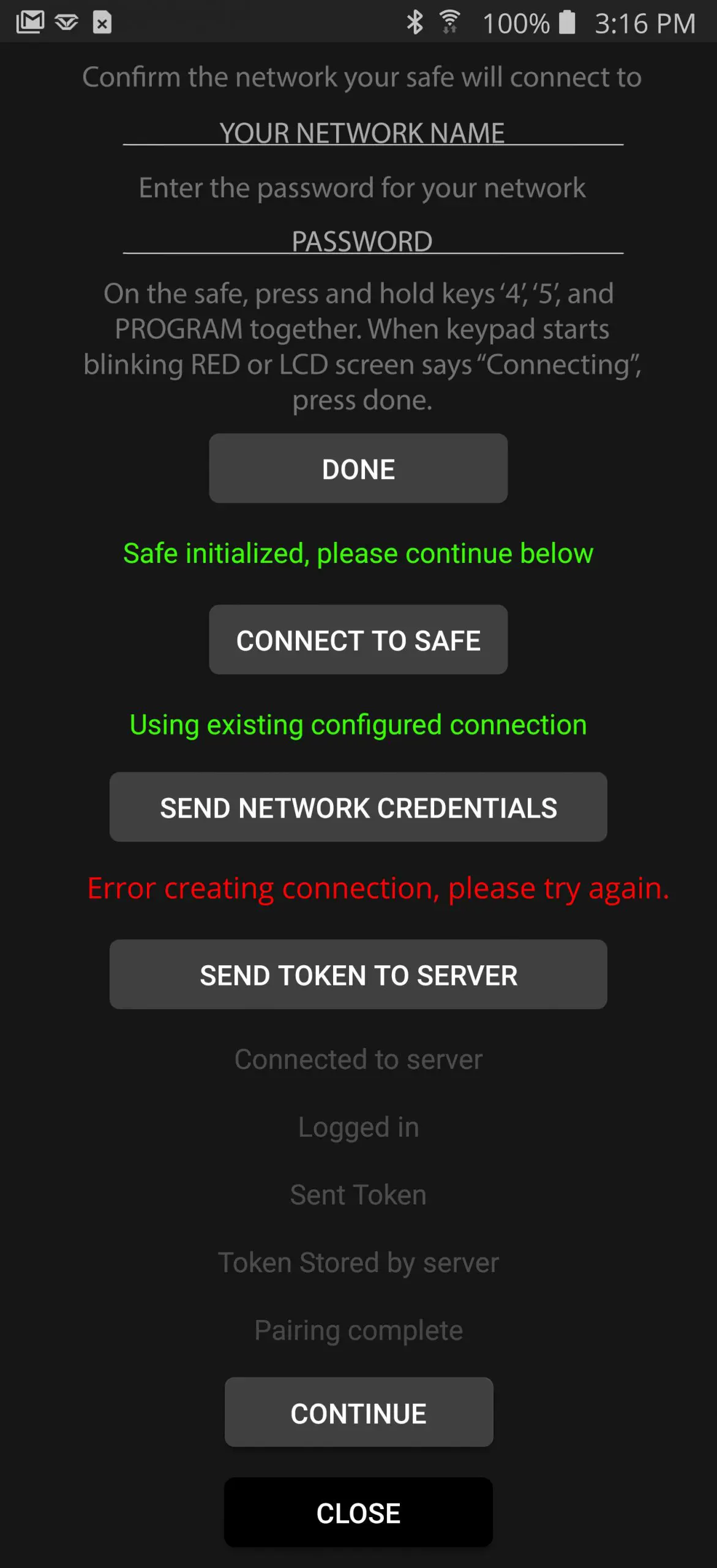
Task: Tap the Pairing complete status text
Action: (358, 1330)
